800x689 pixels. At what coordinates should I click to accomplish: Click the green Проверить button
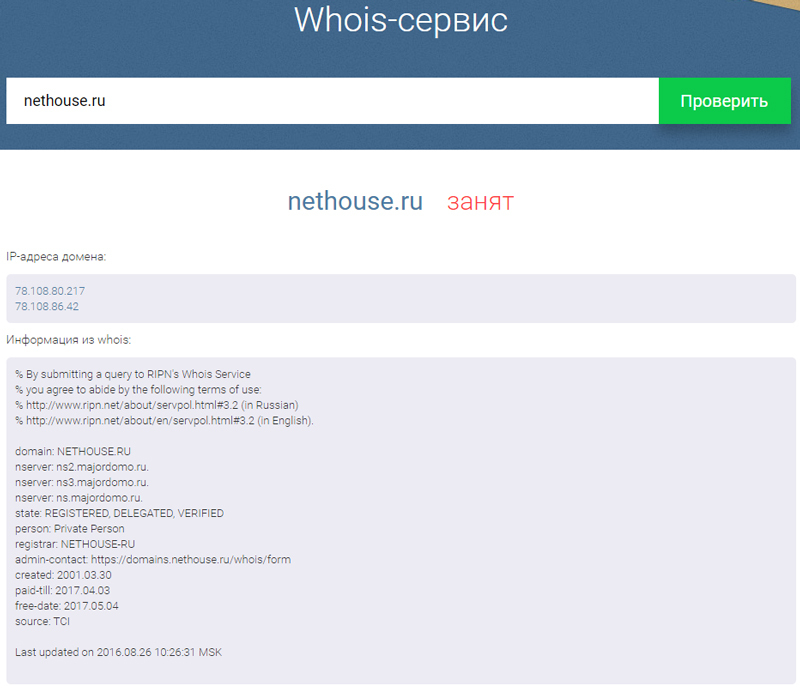(x=724, y=101)
